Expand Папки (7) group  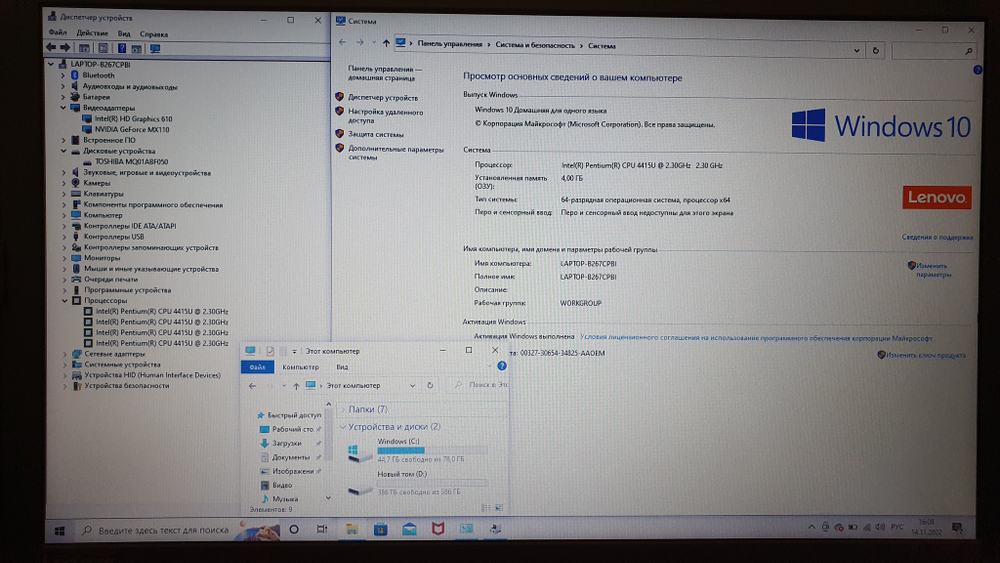tap(343, 409)
